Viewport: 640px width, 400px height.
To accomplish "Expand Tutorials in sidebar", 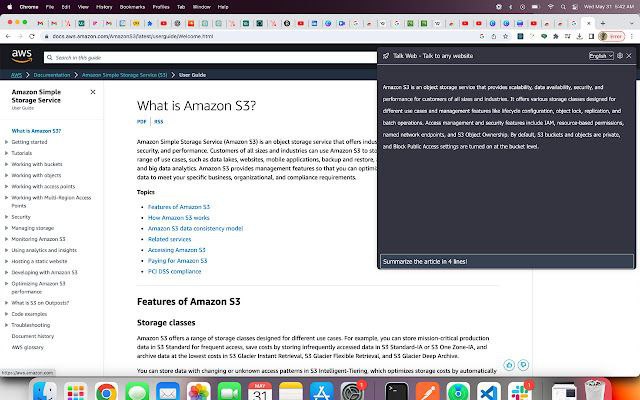I will 7,153.
